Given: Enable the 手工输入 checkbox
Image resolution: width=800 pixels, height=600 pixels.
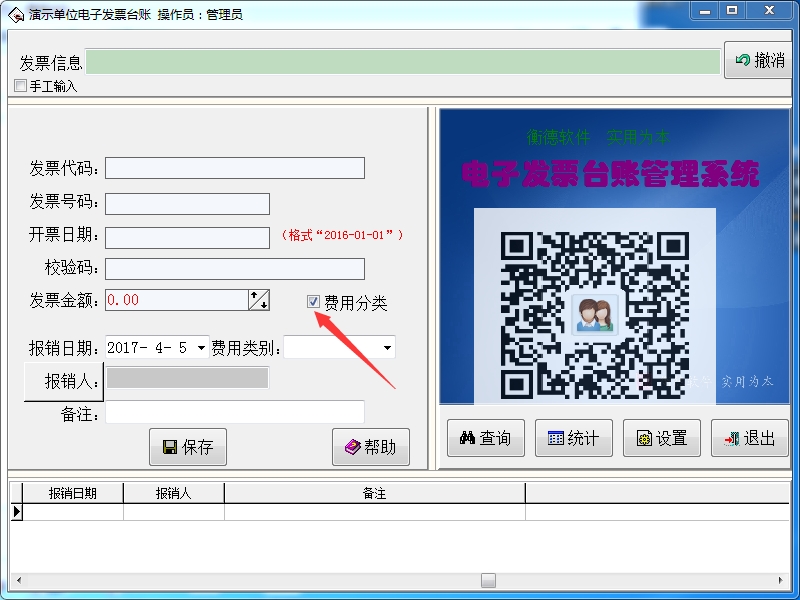Looking at the screenshot, I should click(x=20, y=86).
